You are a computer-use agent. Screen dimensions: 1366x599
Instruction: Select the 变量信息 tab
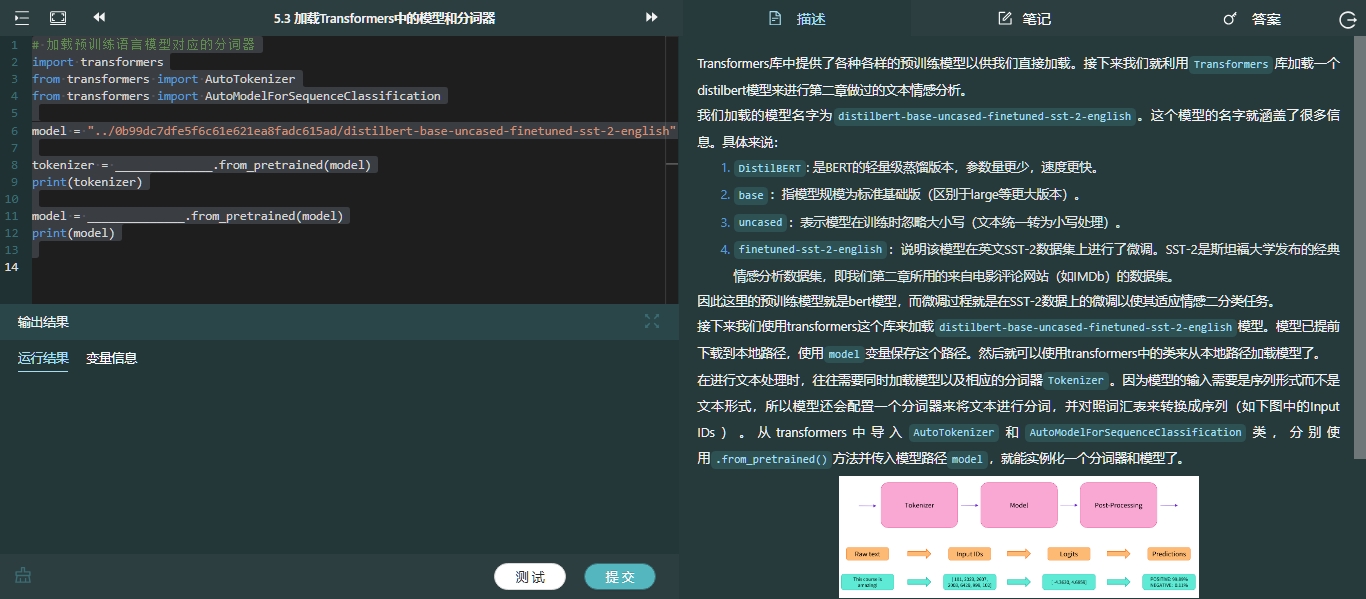point(111,358)
